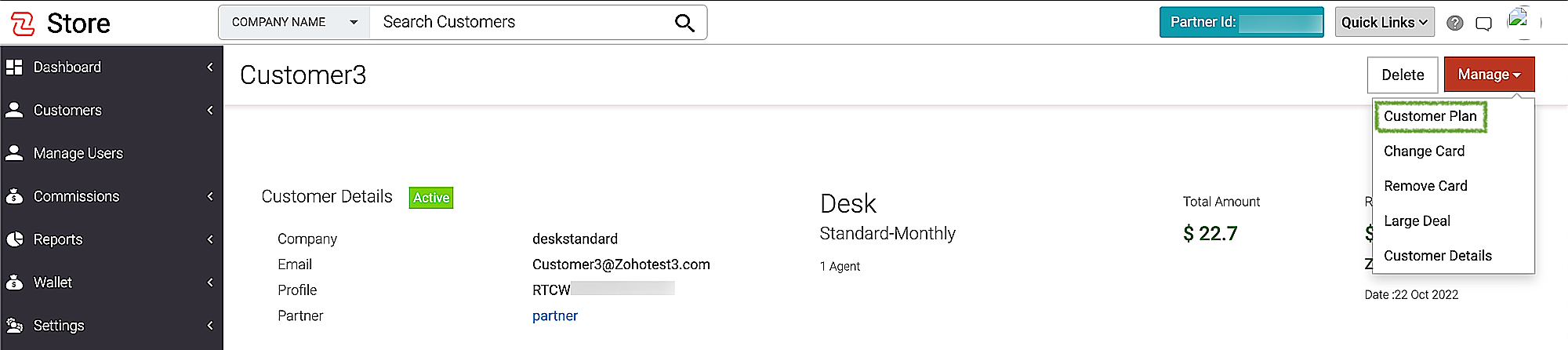Viewport: 1568px width, 350px height.
Task: Click the search magnifier icon
Action: pos(684,23)
